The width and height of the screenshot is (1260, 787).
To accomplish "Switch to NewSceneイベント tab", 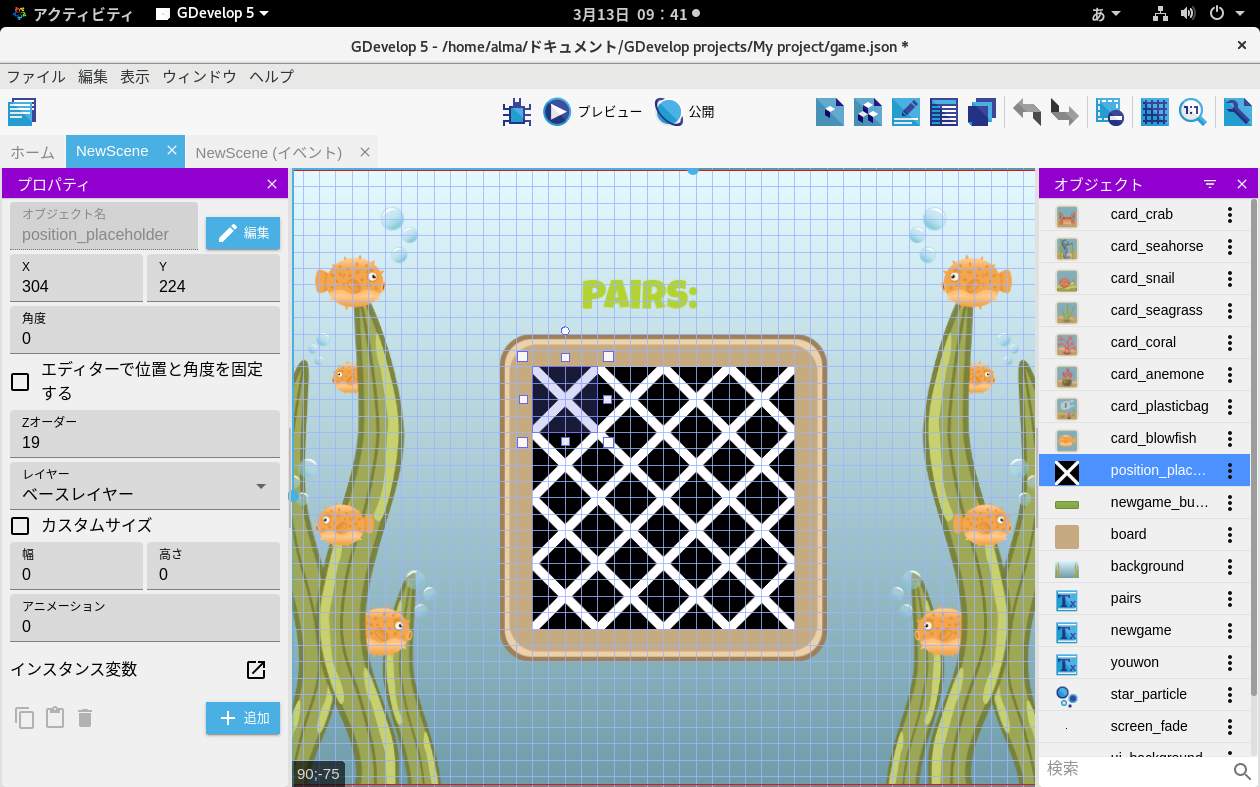I will coord(269,152).
